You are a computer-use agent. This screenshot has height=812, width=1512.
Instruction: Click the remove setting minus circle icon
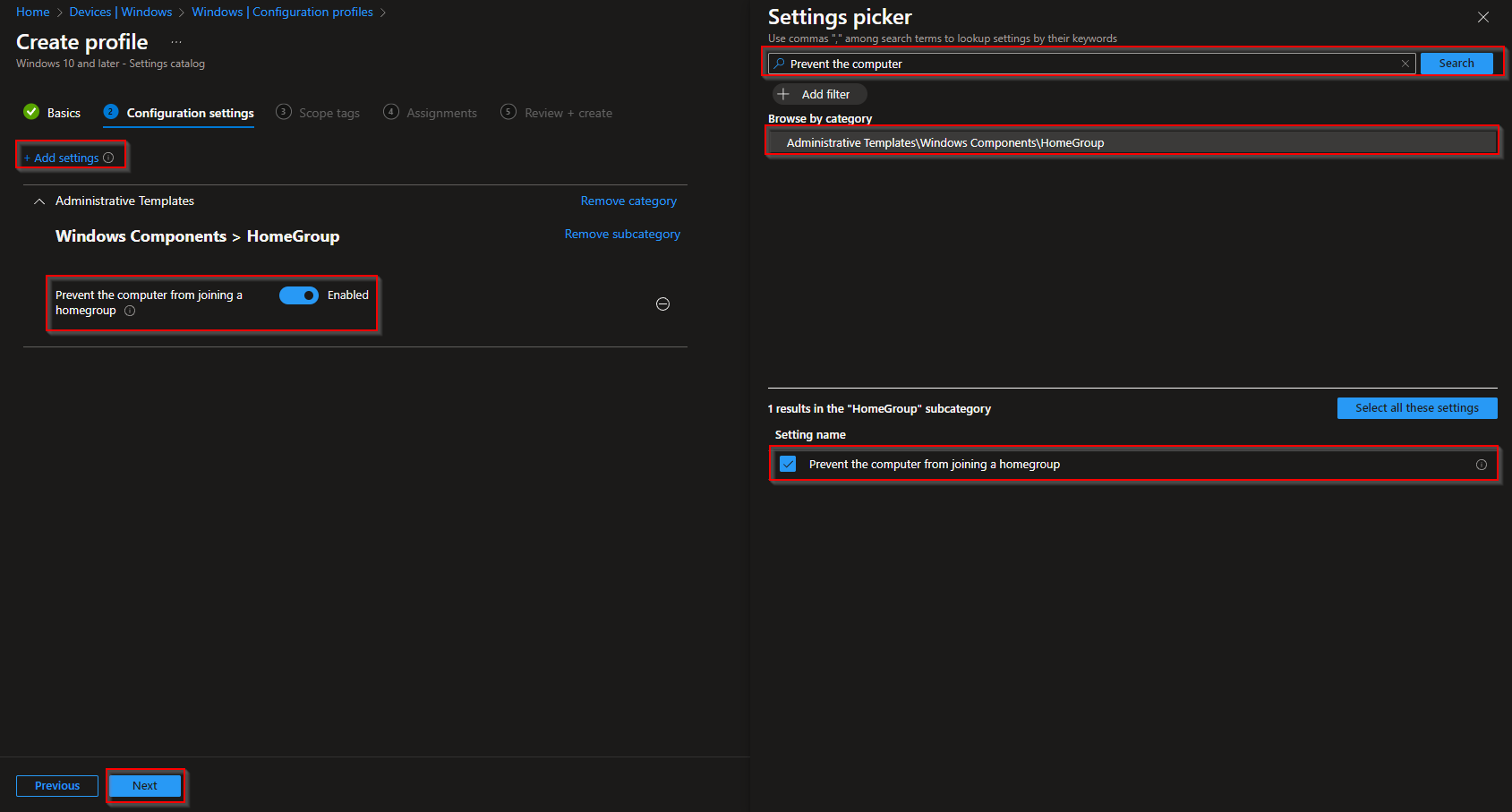662,304
